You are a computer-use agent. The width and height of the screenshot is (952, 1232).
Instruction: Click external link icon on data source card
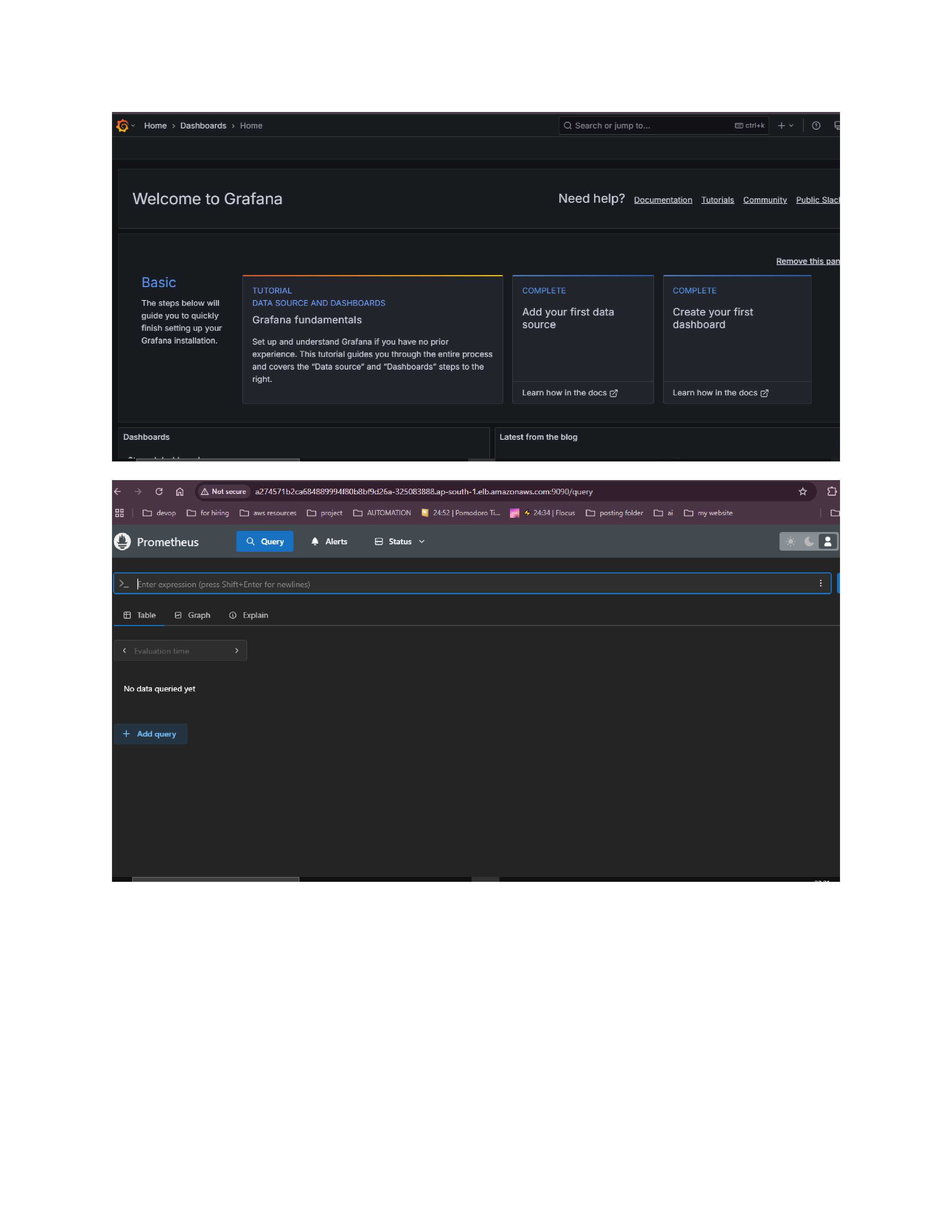[614, 393]
